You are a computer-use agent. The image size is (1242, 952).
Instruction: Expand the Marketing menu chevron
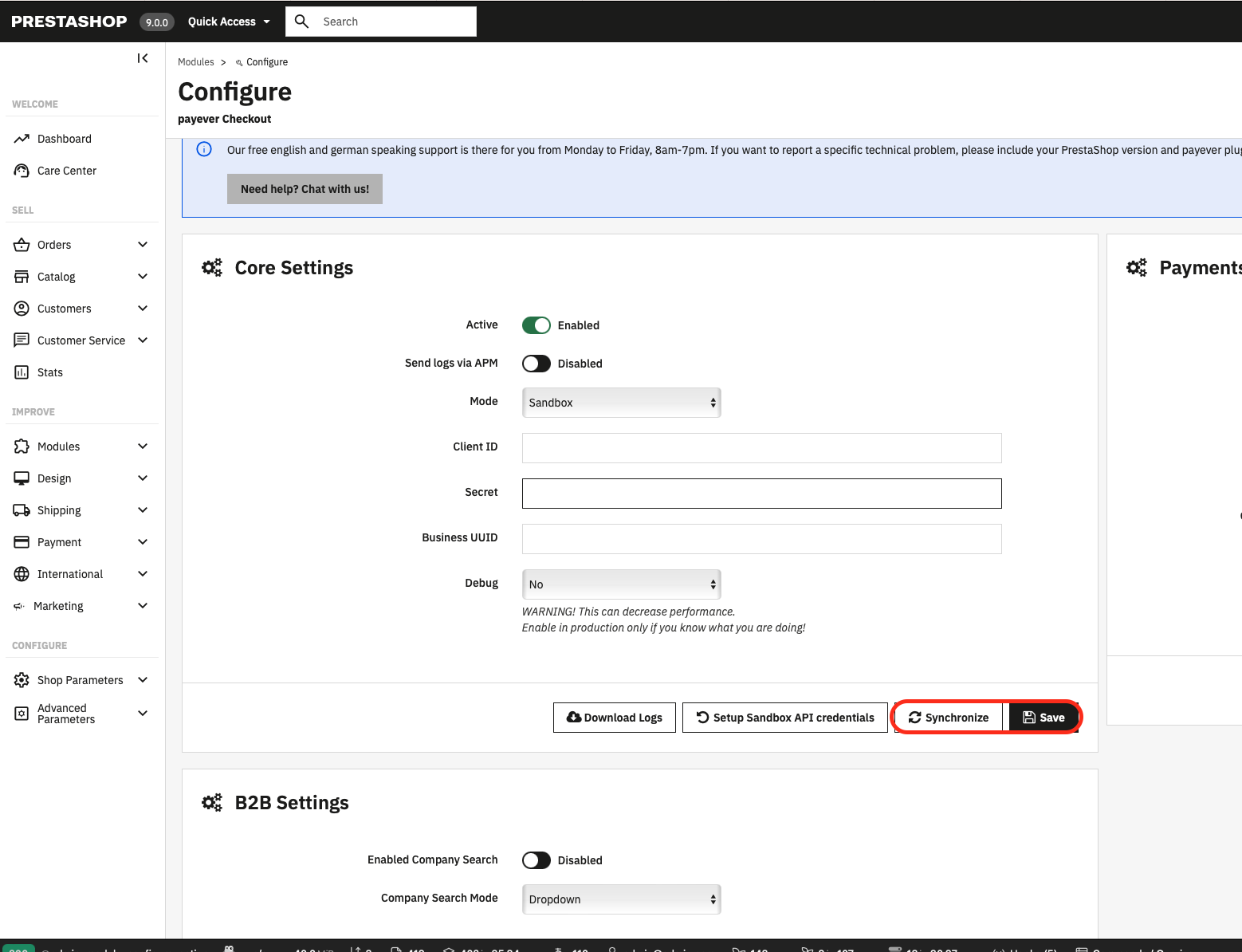(143, 606)
